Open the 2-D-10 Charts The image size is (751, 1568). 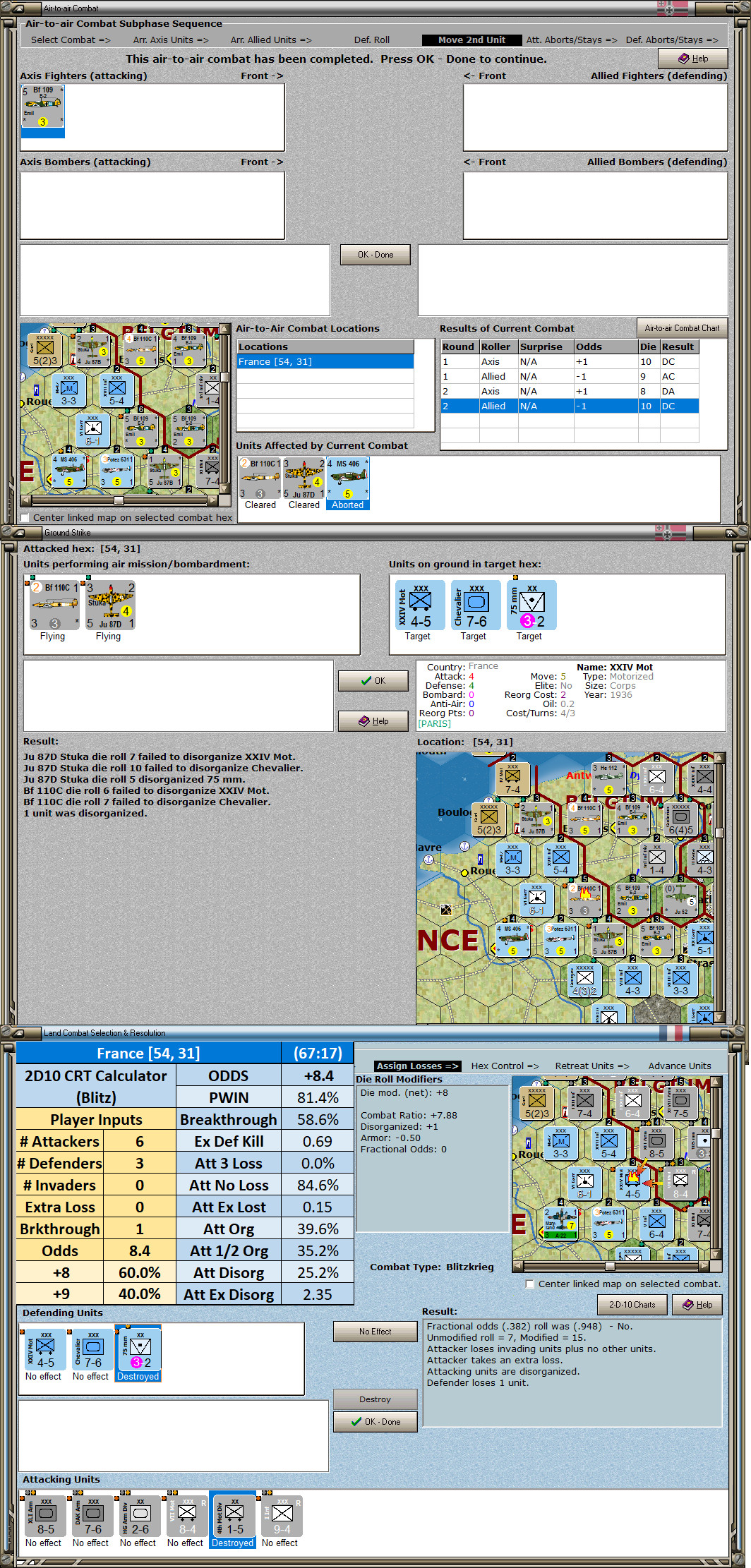tap(632, 1304)
